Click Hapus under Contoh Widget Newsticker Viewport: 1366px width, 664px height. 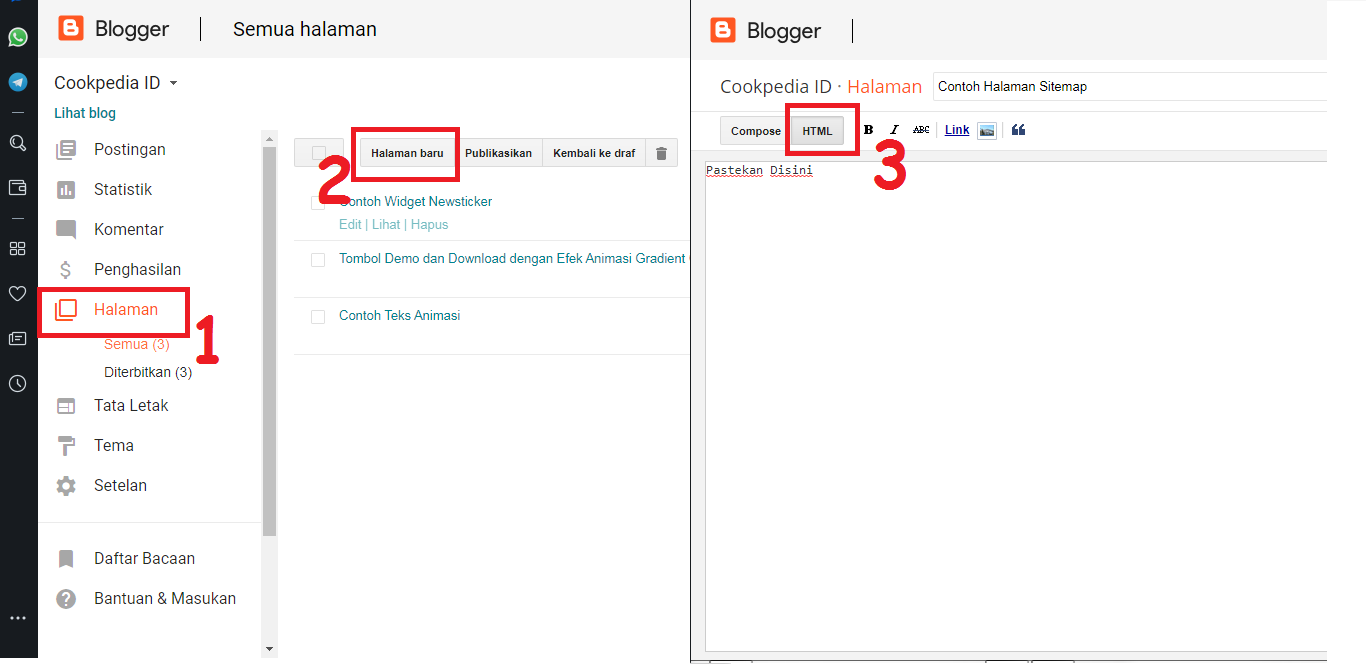(430, 225)
